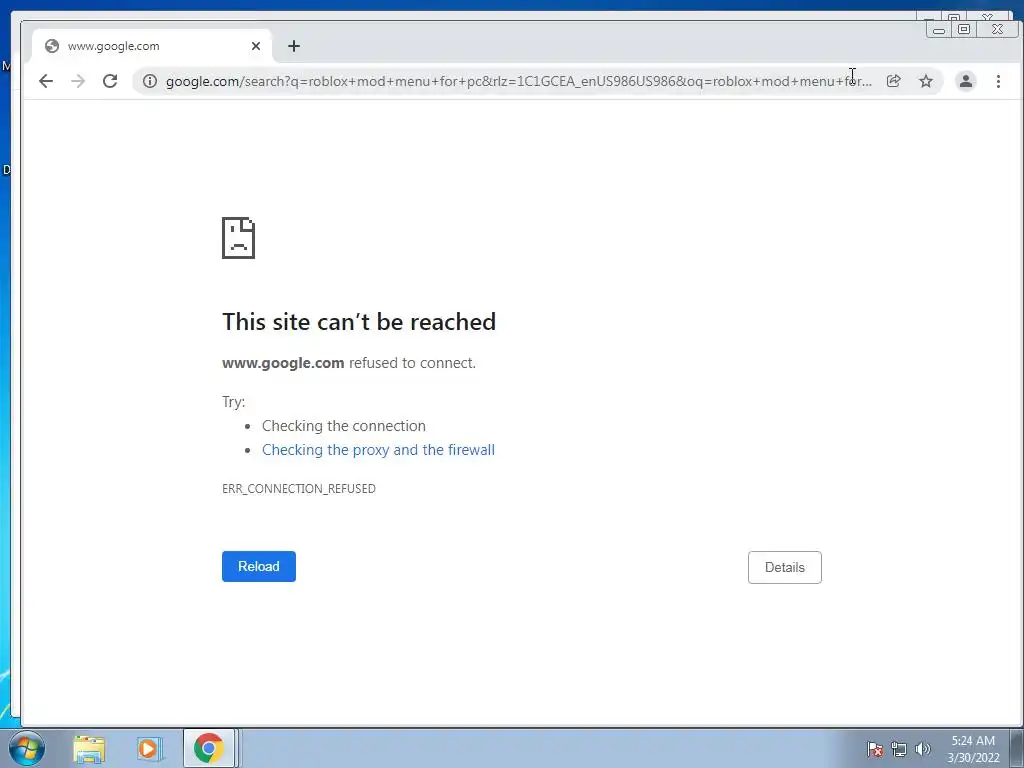
Task: Open Windows Explorer from the taskbar
Action: (x=89, y=748)
